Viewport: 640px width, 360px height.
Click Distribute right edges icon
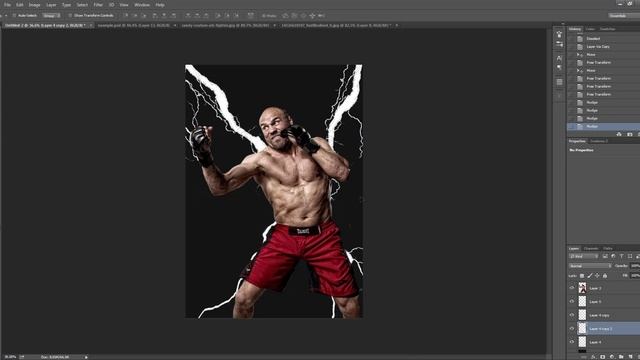click(236, 16)
